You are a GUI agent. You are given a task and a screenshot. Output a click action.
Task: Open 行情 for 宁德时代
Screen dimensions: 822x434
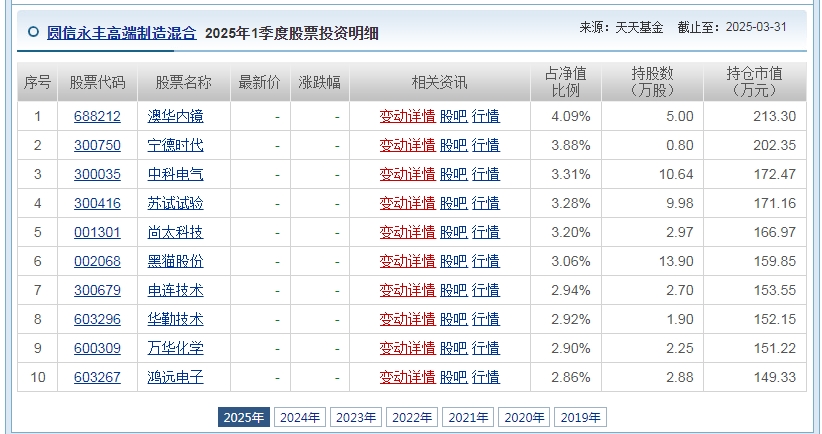pos(486,145)
